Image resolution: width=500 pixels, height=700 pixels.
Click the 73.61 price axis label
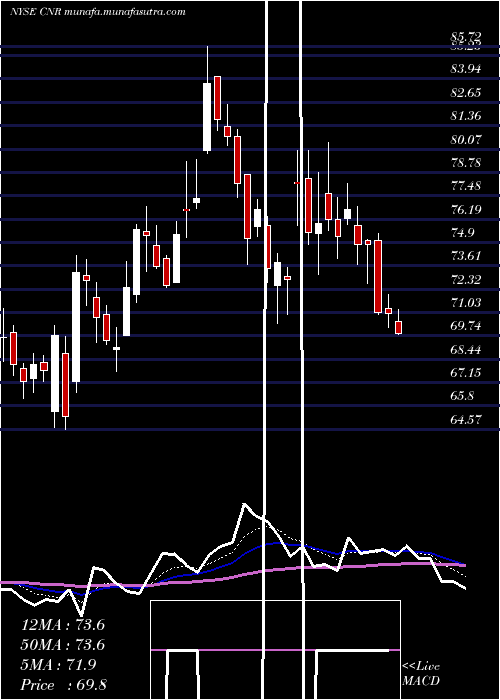[x=466, y=256]
